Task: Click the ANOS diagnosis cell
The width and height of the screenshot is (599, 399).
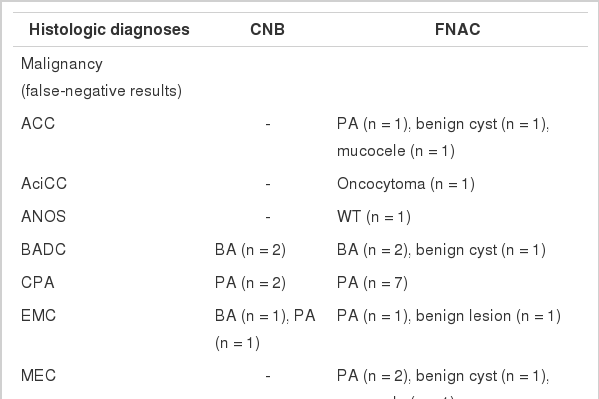Action: [44, 217]
